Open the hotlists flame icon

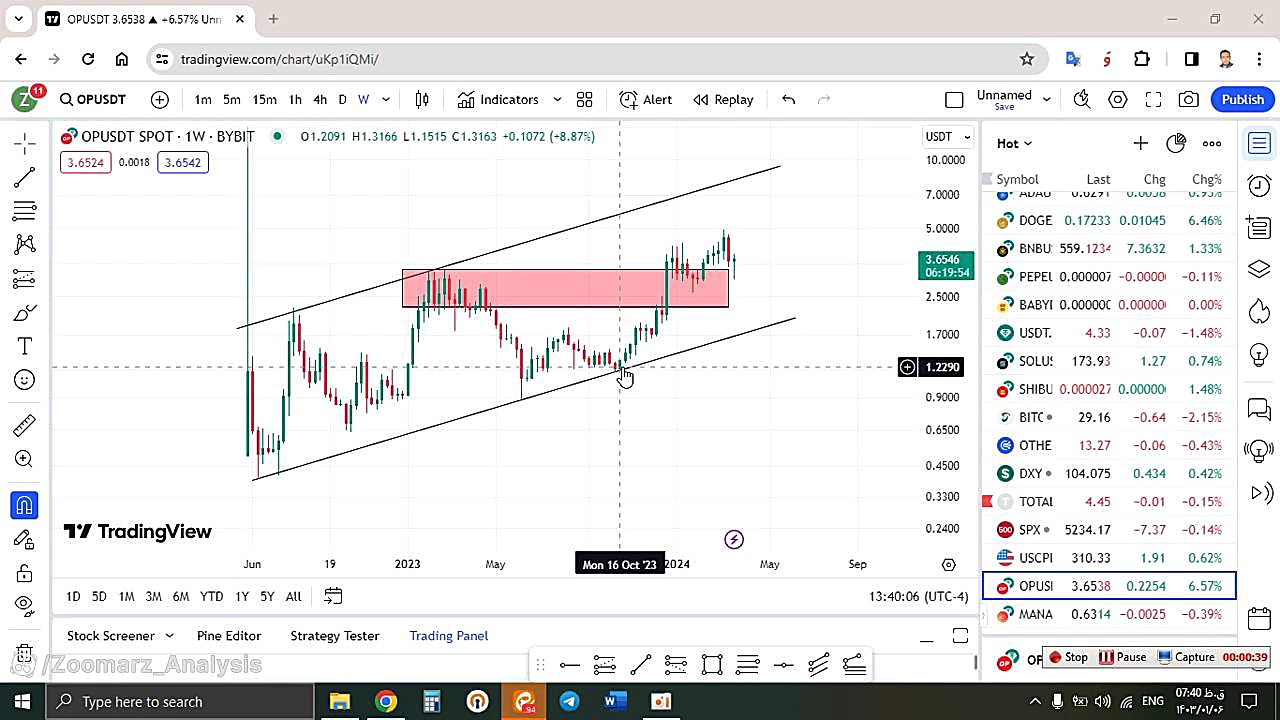(x=1259, y=311)
